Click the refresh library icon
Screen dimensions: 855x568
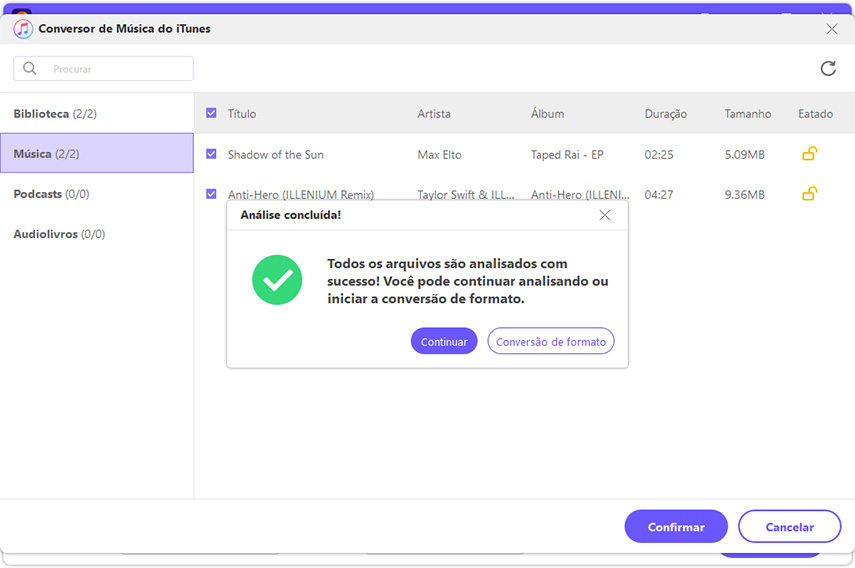pos(828,69)
